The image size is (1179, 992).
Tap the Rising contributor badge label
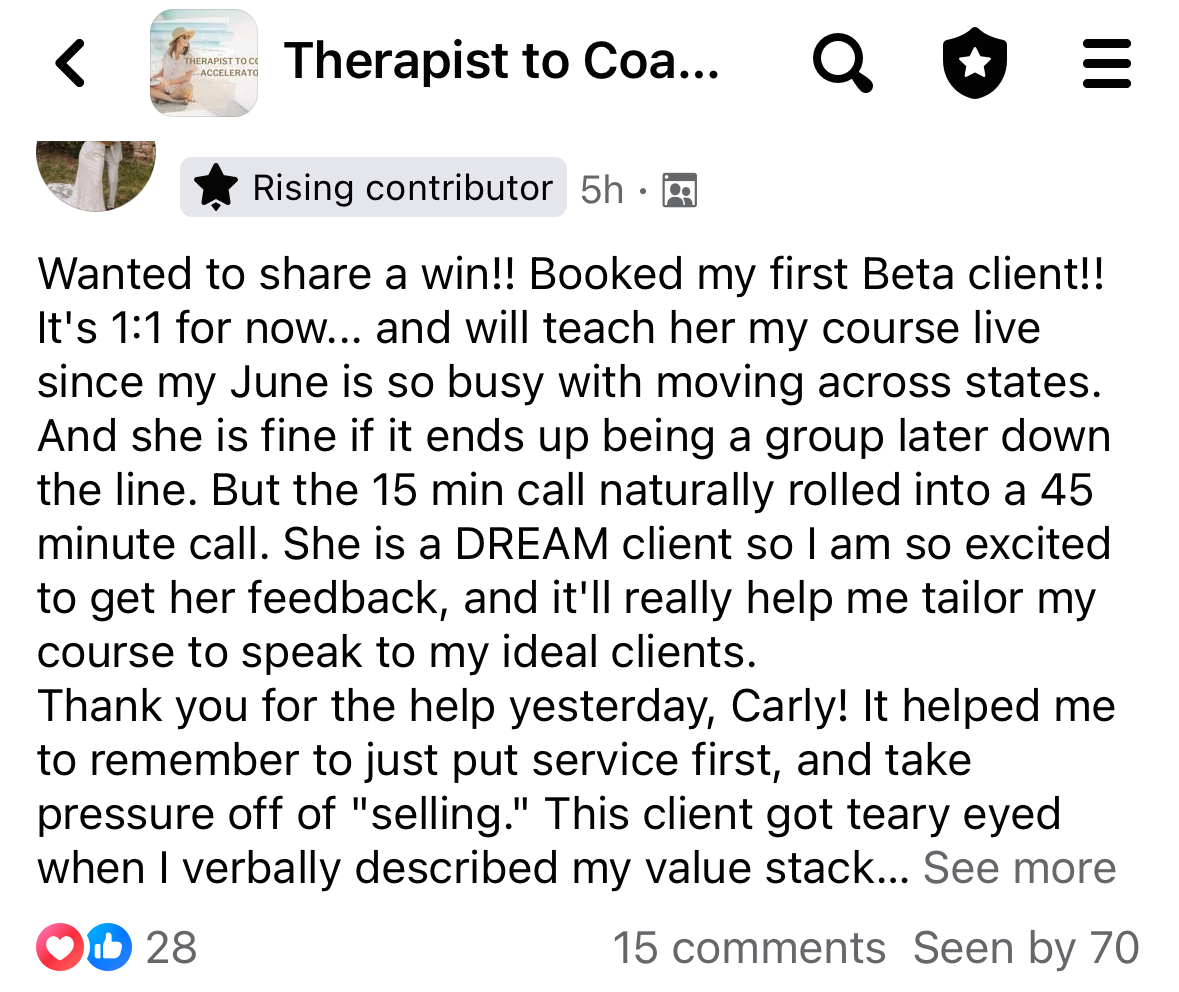pos(402,188)
